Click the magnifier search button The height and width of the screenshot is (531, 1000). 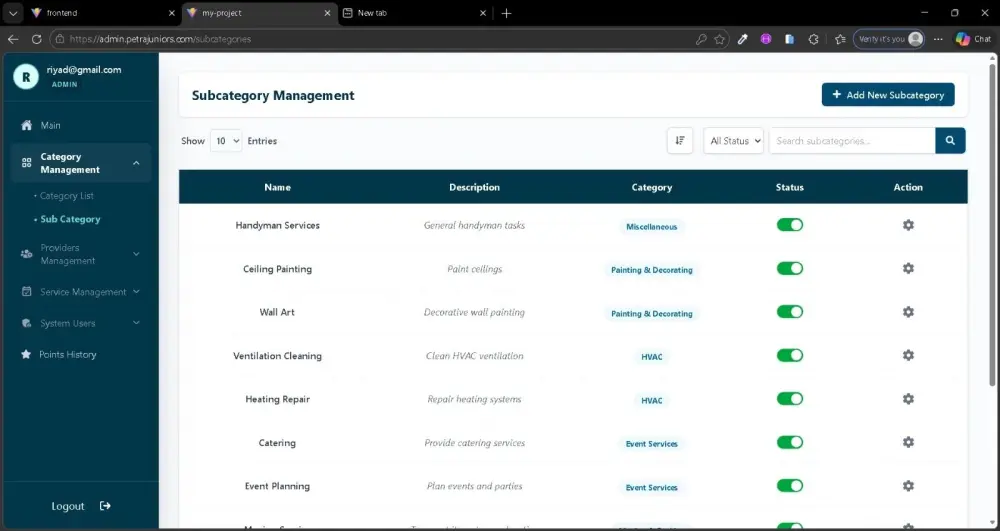pyautogui.click(x=950, y=140)
